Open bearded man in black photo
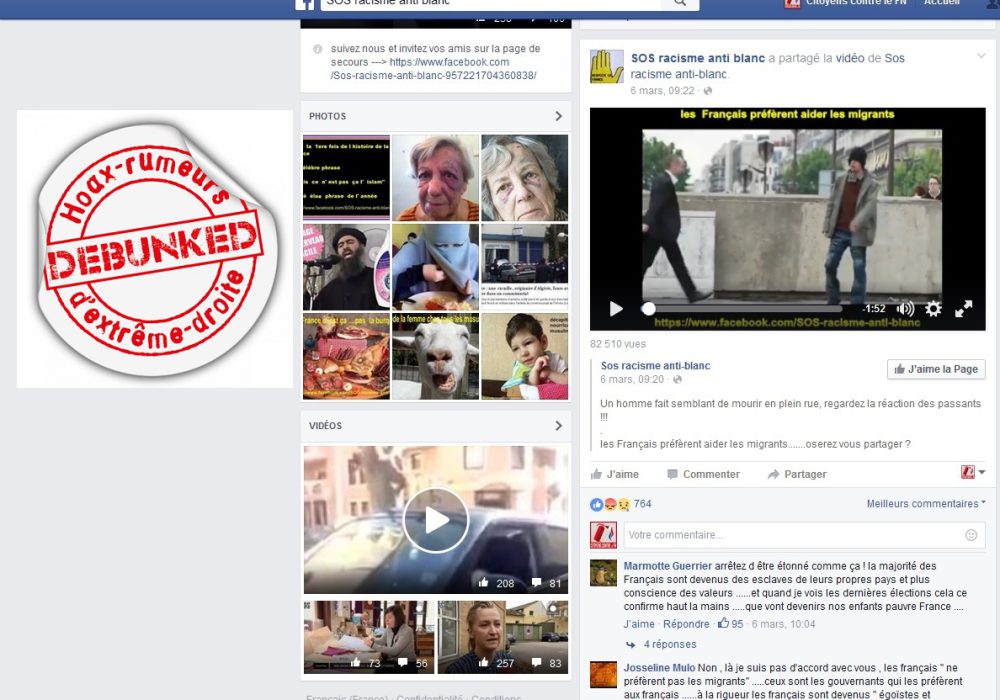The image size is (1000, 700). (346, 267)
